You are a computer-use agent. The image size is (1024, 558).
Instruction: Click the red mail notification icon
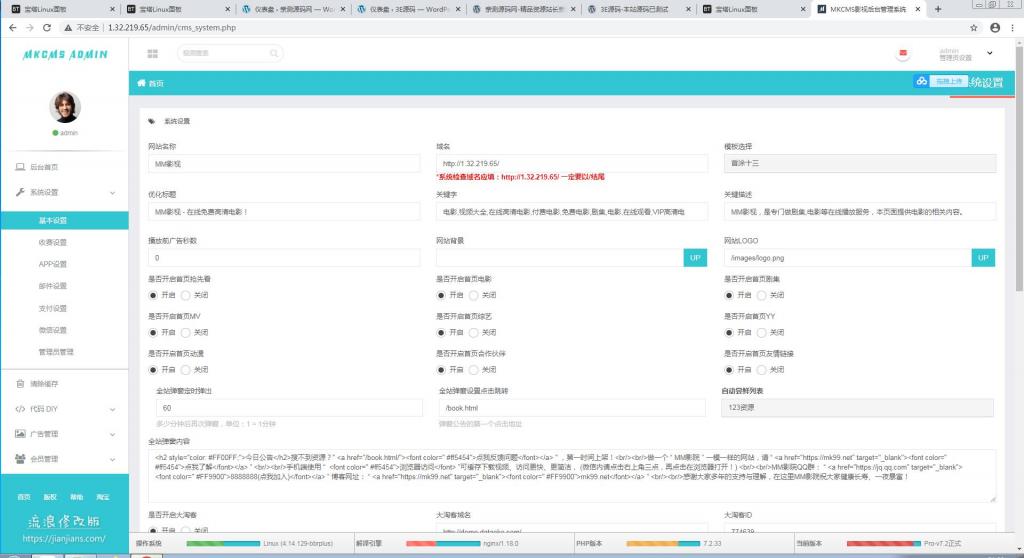[904, 53]
